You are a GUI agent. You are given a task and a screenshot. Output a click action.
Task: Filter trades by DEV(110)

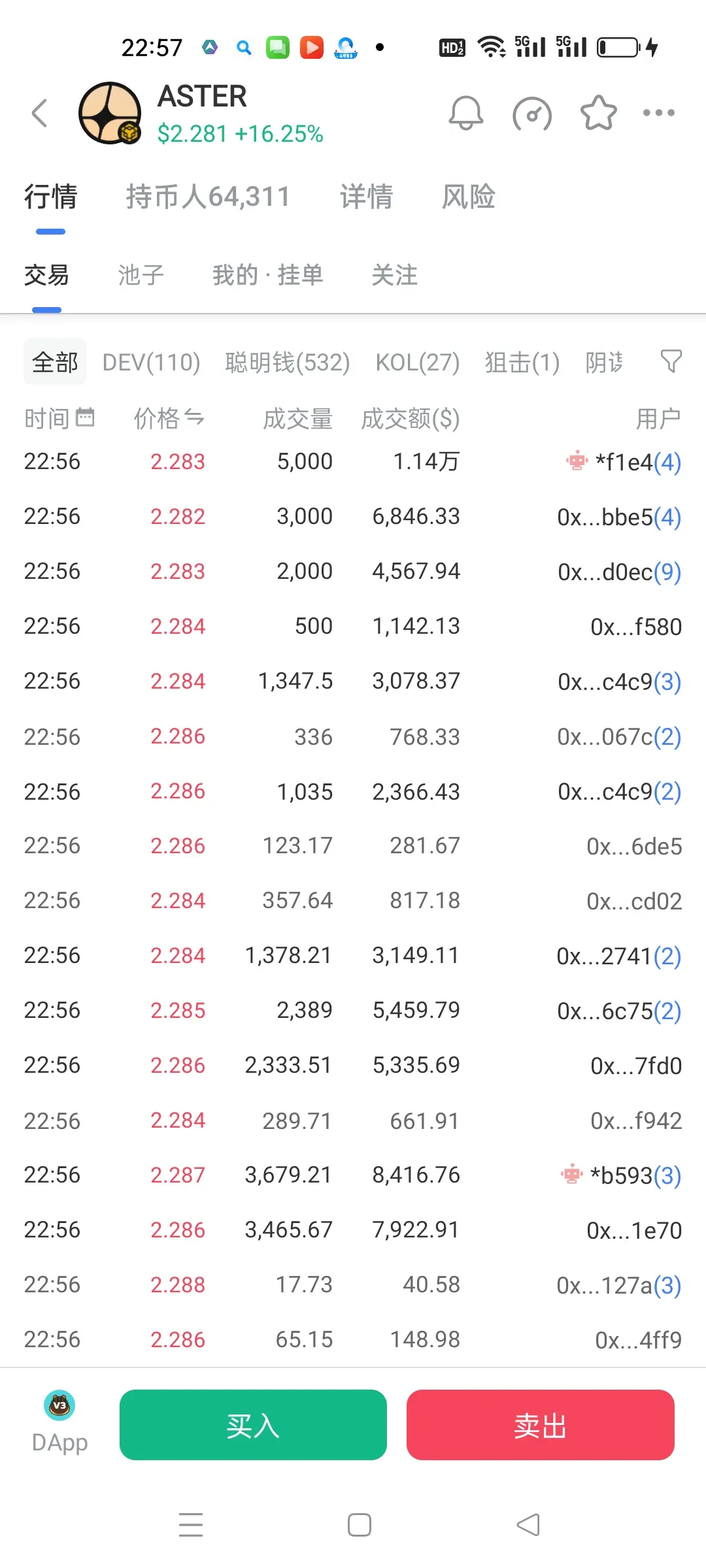click(152, 362)
